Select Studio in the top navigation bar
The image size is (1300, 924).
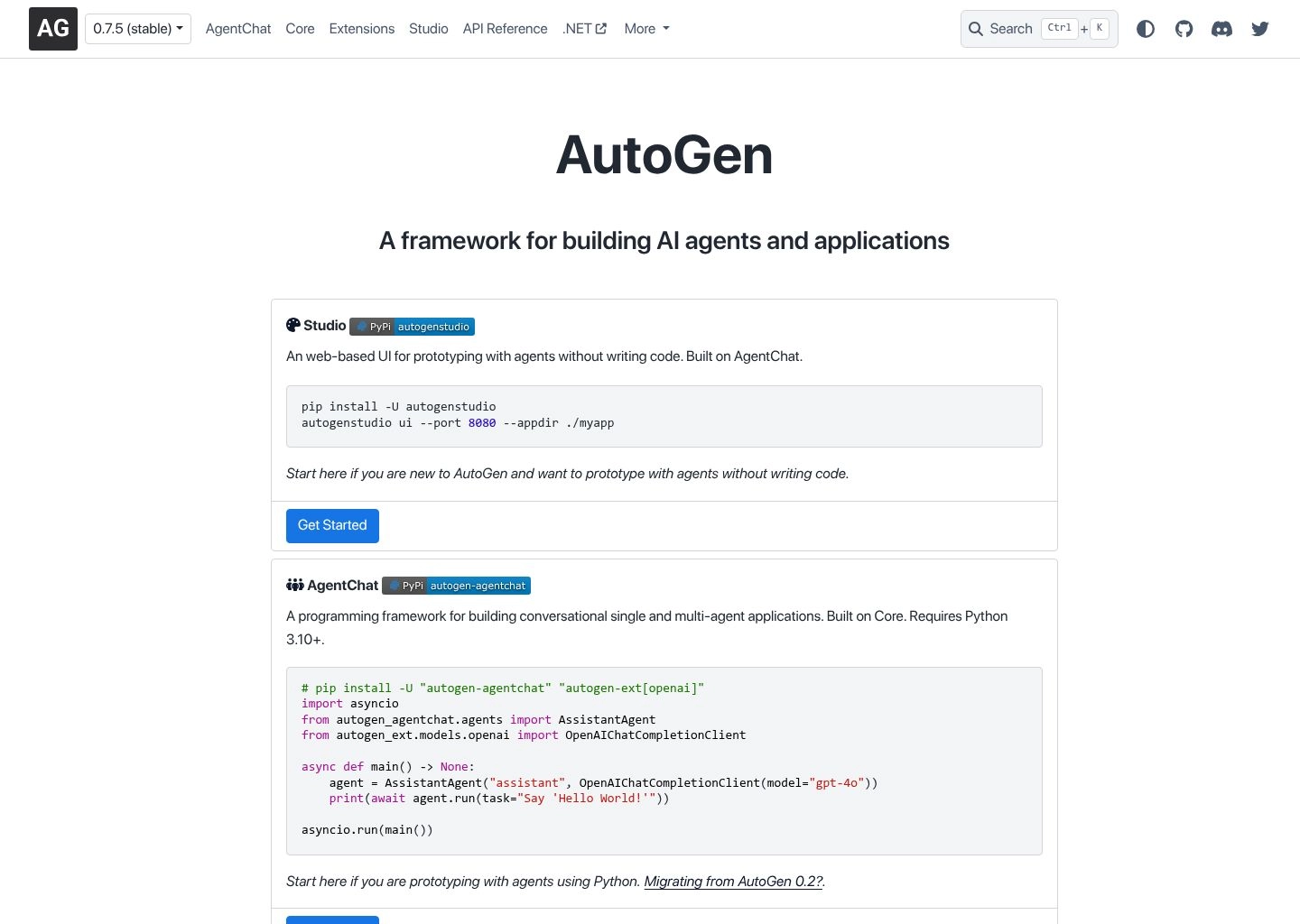[x=429, y=29]
